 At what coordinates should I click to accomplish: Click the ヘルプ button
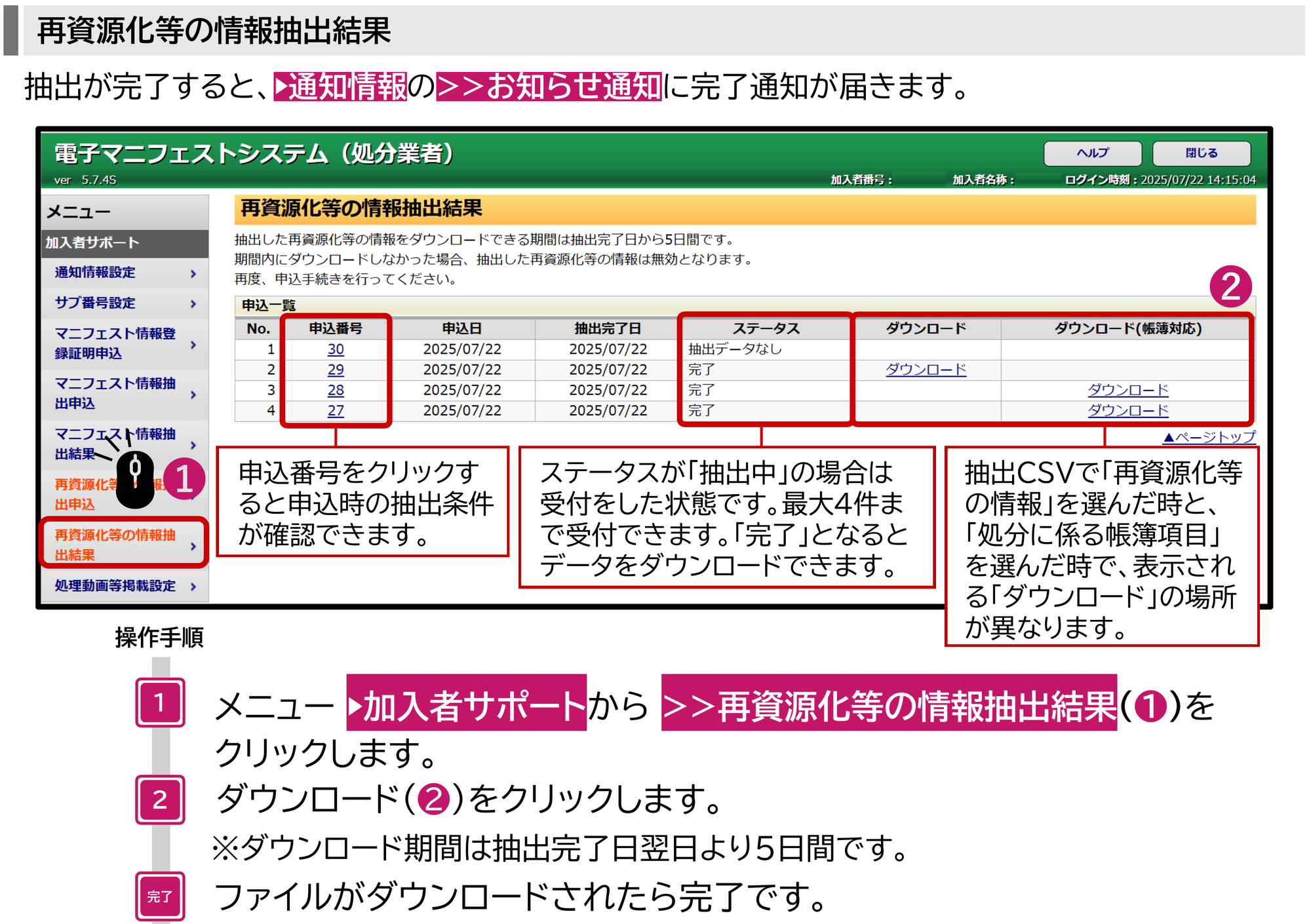[1092, 153]
